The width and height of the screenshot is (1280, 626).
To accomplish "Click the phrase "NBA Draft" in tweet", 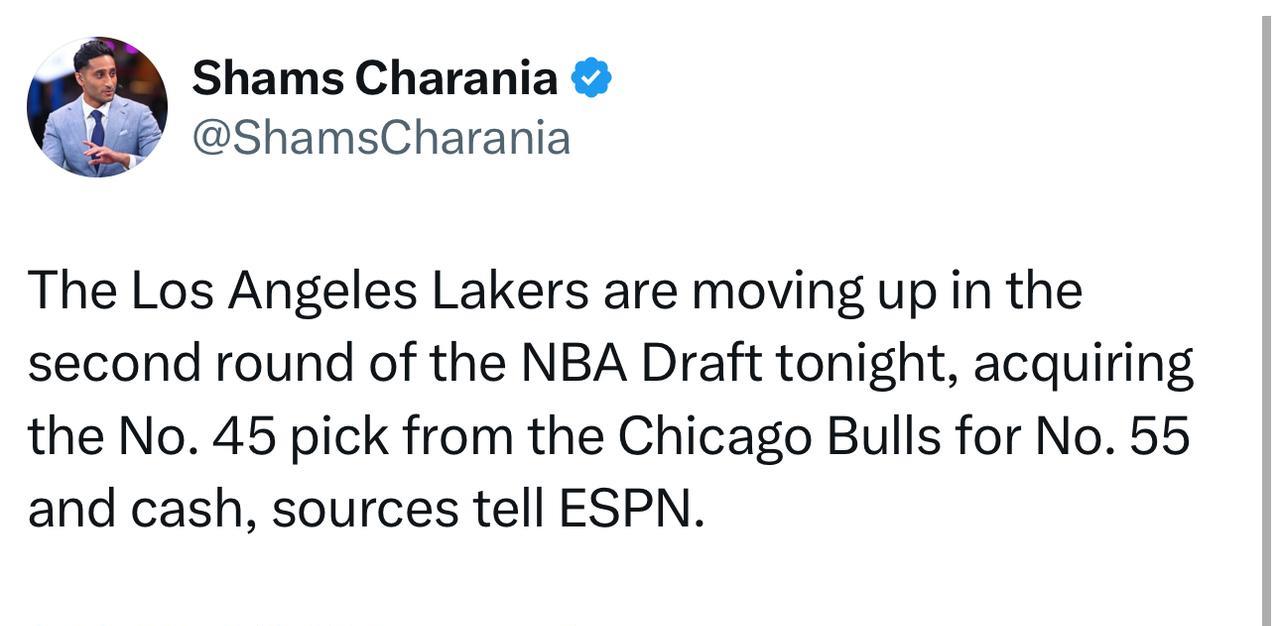I will tap(641, 364).
